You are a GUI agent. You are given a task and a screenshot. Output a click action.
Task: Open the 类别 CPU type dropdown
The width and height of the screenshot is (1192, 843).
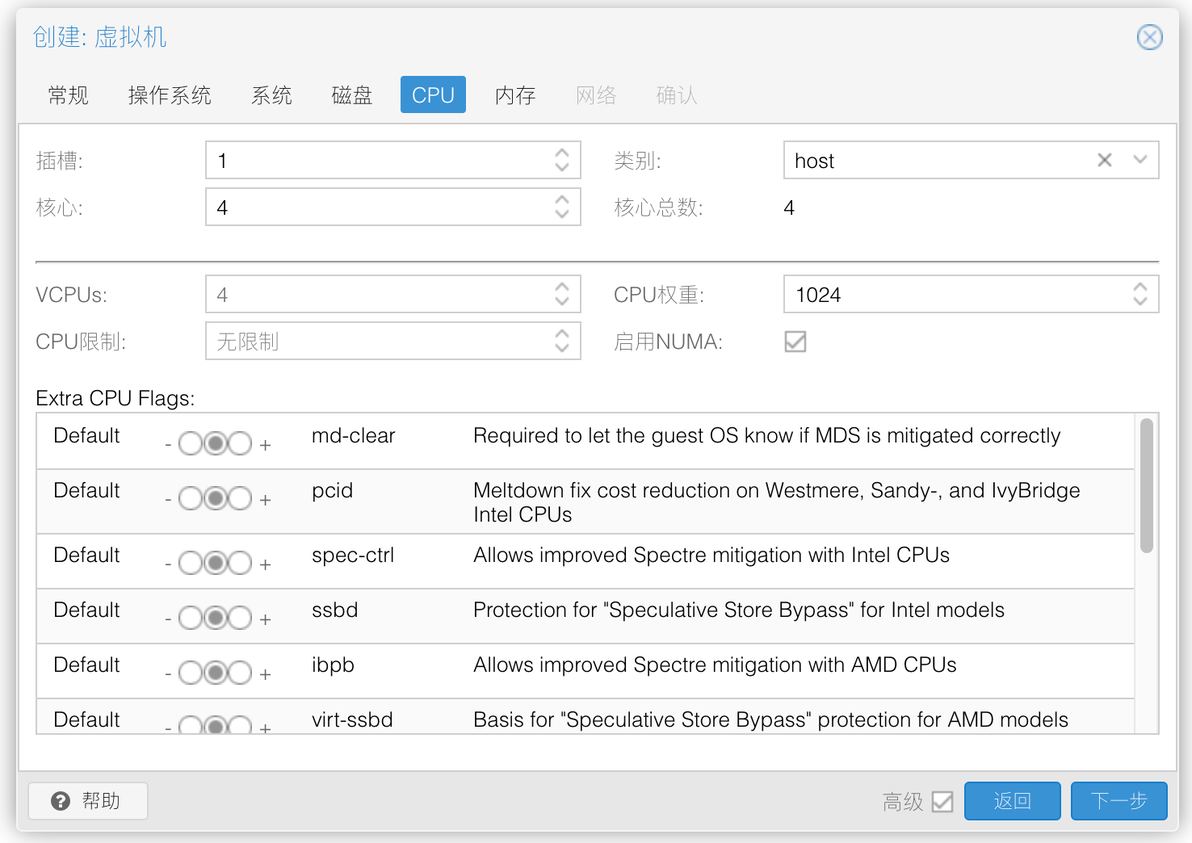1140,160
